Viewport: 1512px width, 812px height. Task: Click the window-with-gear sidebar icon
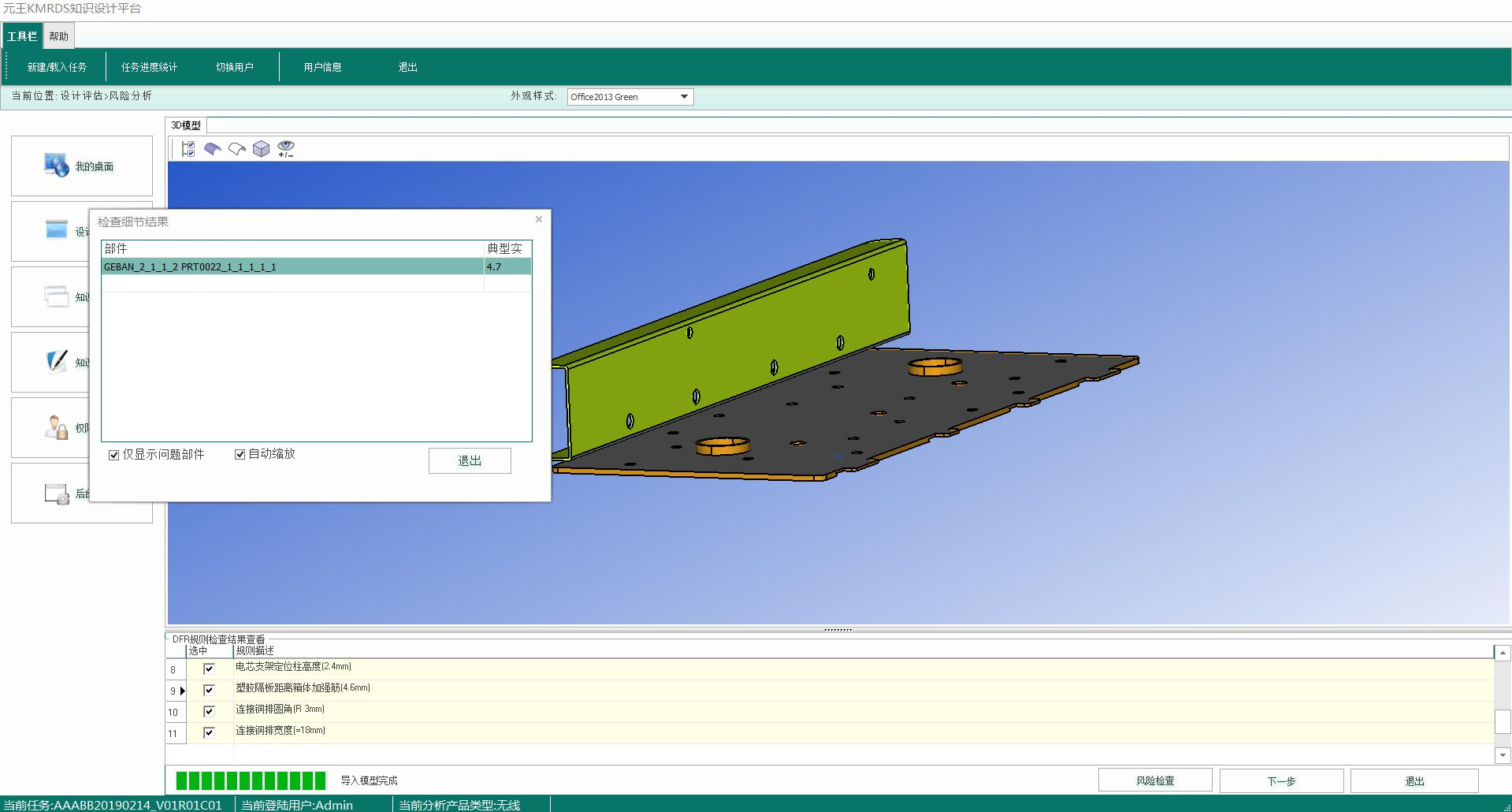coord(57,494)
